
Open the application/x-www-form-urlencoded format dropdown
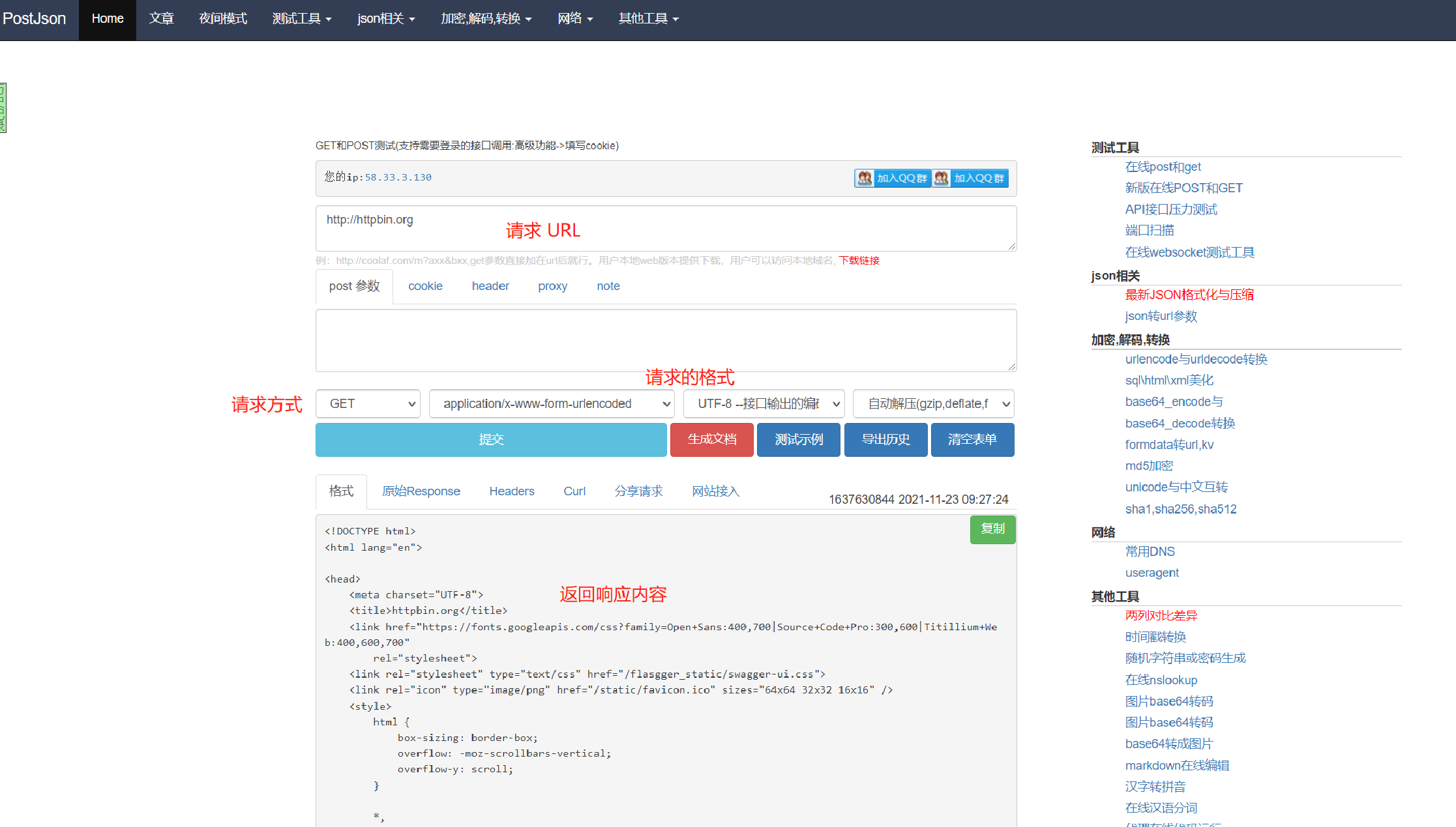[x=552, y=404]
